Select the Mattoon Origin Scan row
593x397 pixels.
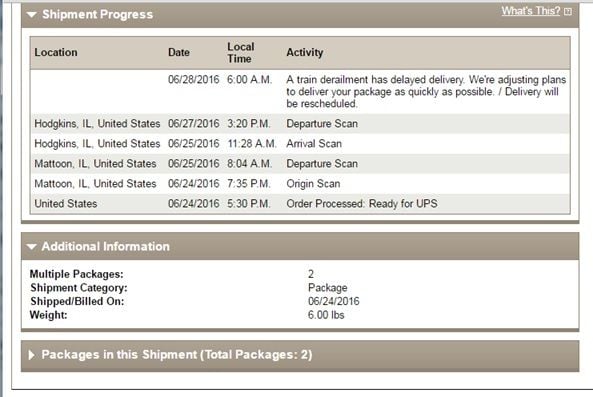(300, 184)
